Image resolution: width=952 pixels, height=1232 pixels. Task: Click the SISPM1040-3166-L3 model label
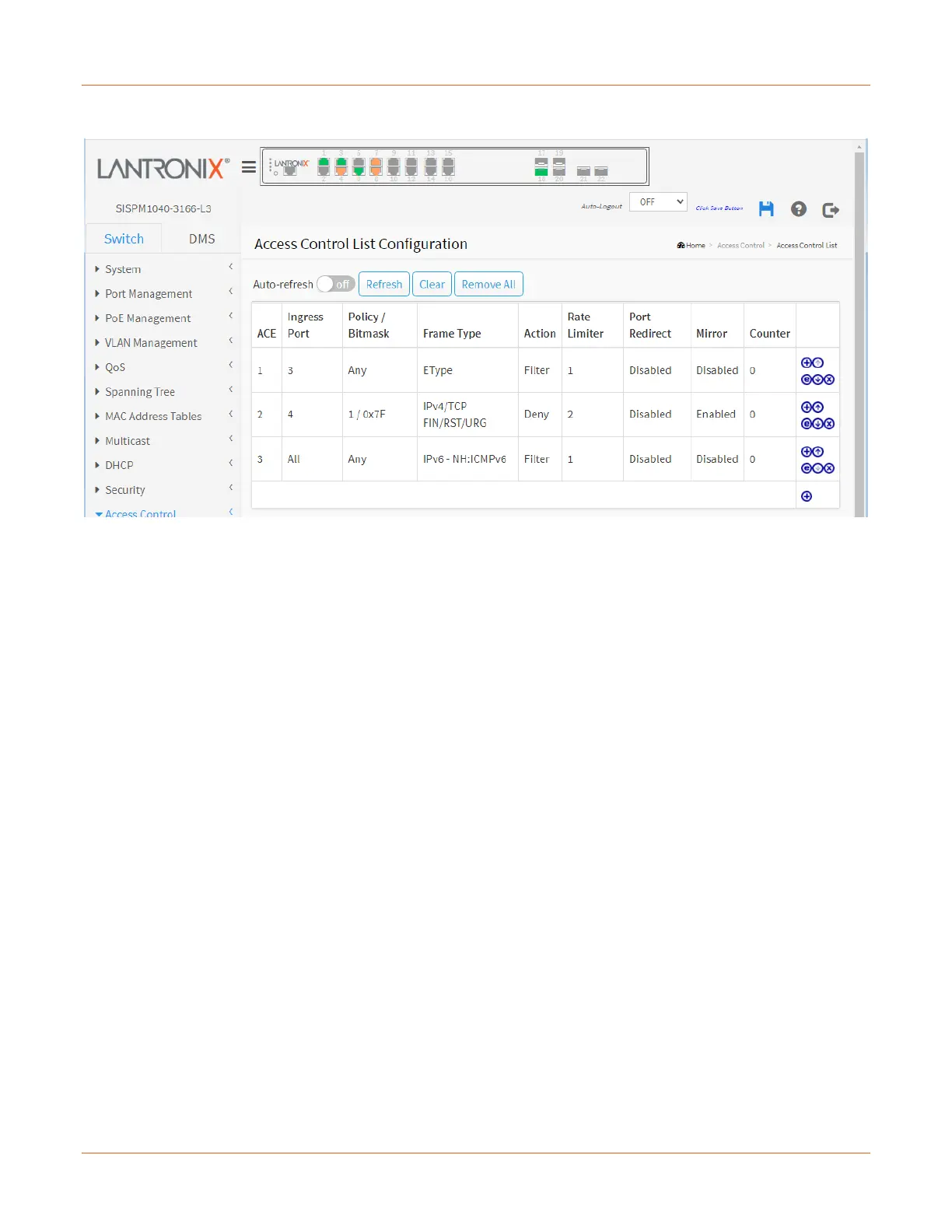tap(163, 208)
